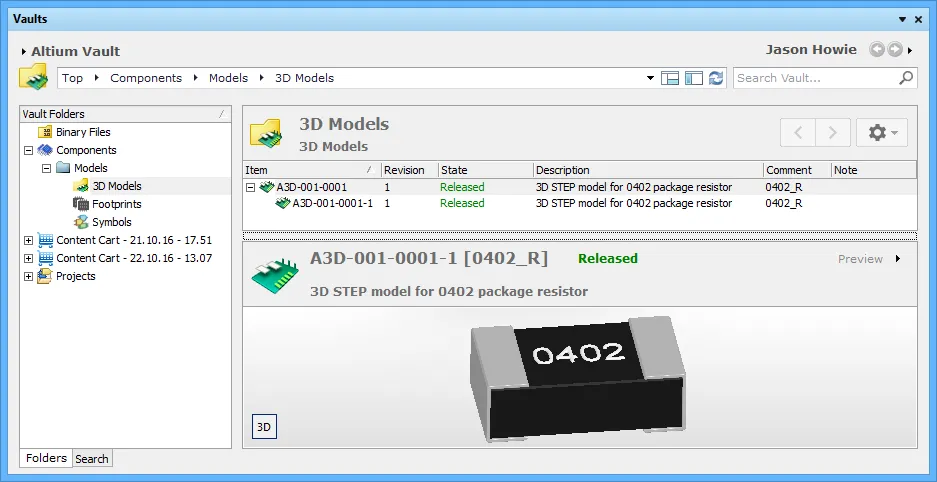Click Top in the breadcrumb
The height and width of the screenshot is (482, 937).
[x=72, y=78]
